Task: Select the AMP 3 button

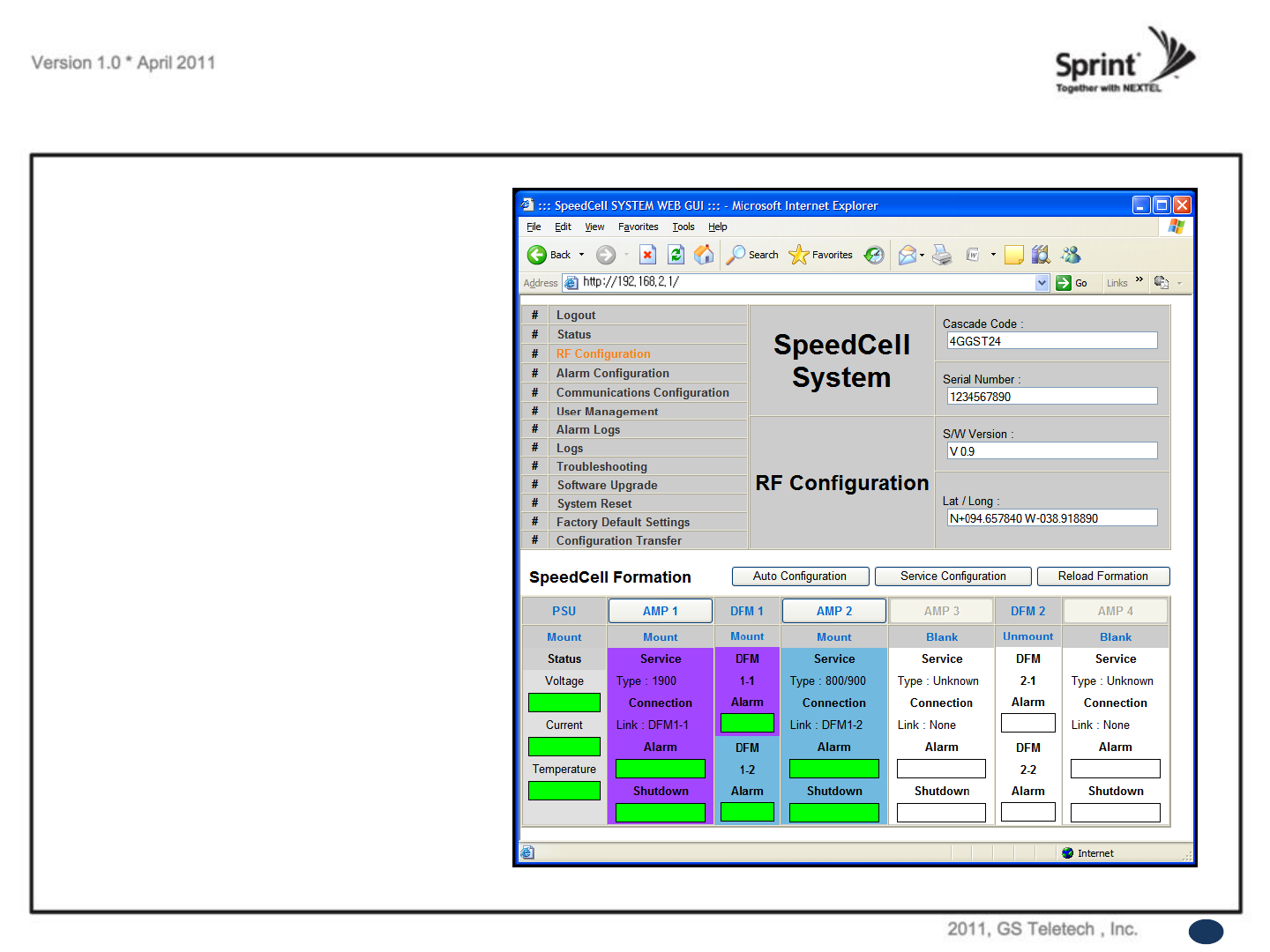Action: [942, 611]
